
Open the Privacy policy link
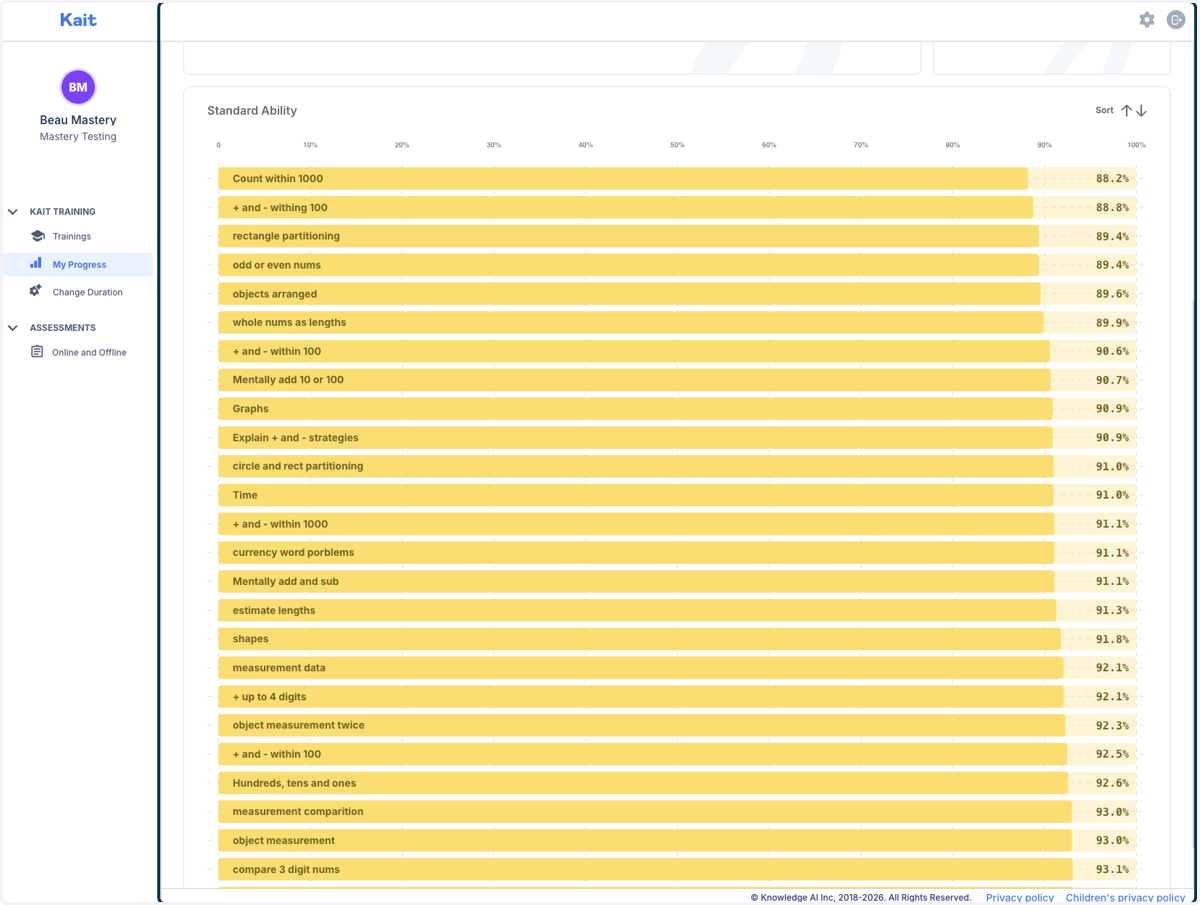1020,898
